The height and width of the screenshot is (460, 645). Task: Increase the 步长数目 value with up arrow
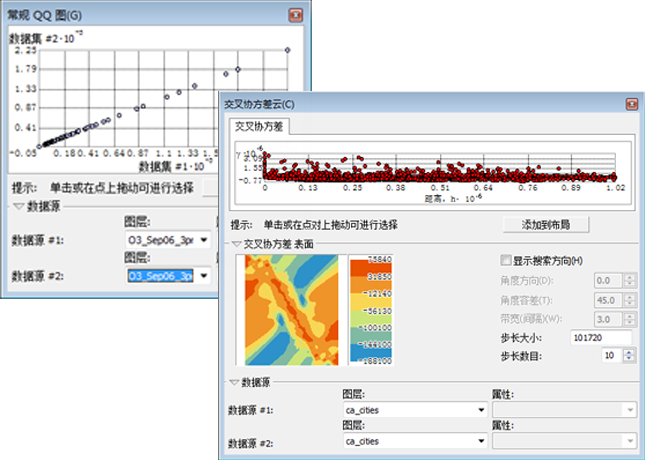629,352
